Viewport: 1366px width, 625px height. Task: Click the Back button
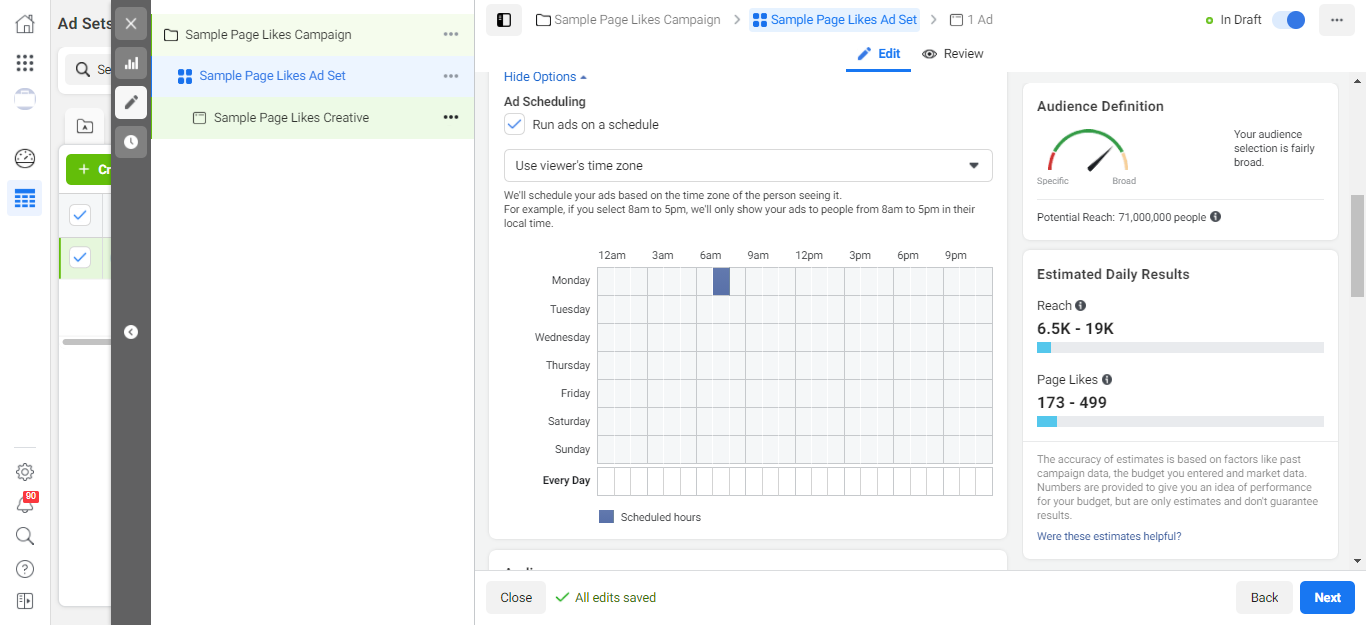tap(1264, 598)
